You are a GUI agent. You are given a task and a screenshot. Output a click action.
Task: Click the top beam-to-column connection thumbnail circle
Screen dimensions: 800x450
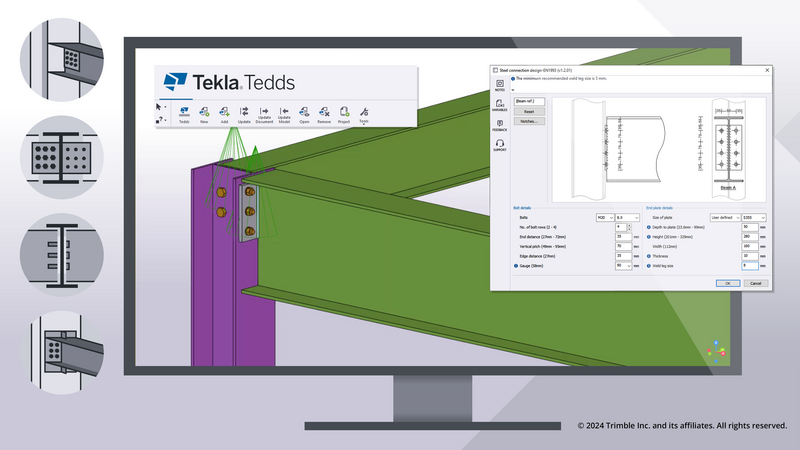pyautogui.click(x=62, y=60)
